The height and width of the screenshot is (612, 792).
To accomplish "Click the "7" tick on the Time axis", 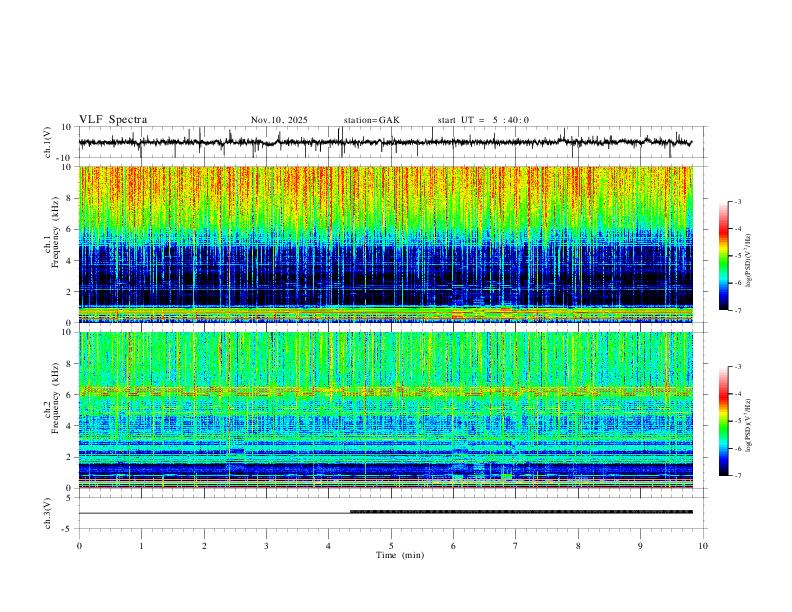I will (516, 546).
